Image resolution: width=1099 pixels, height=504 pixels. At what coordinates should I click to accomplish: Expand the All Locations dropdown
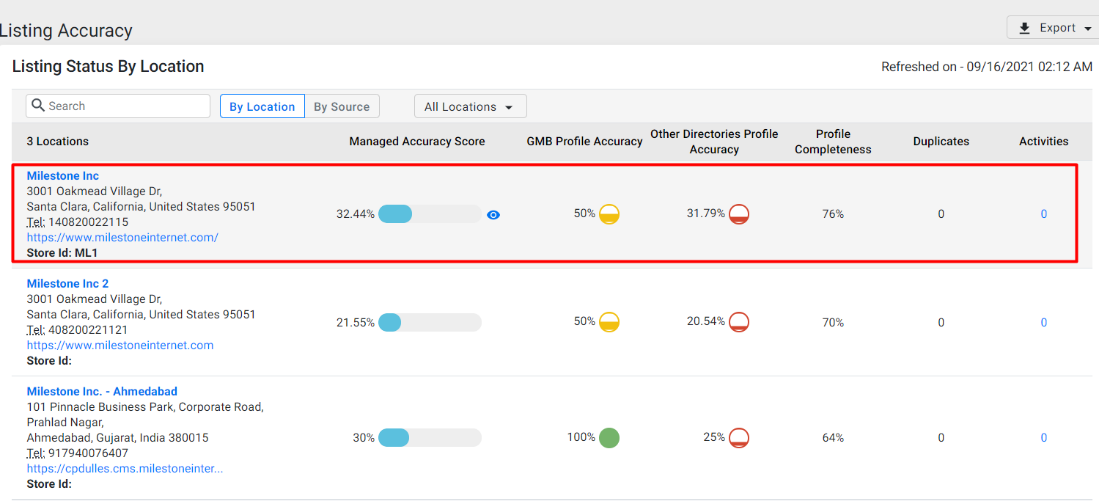470,107
